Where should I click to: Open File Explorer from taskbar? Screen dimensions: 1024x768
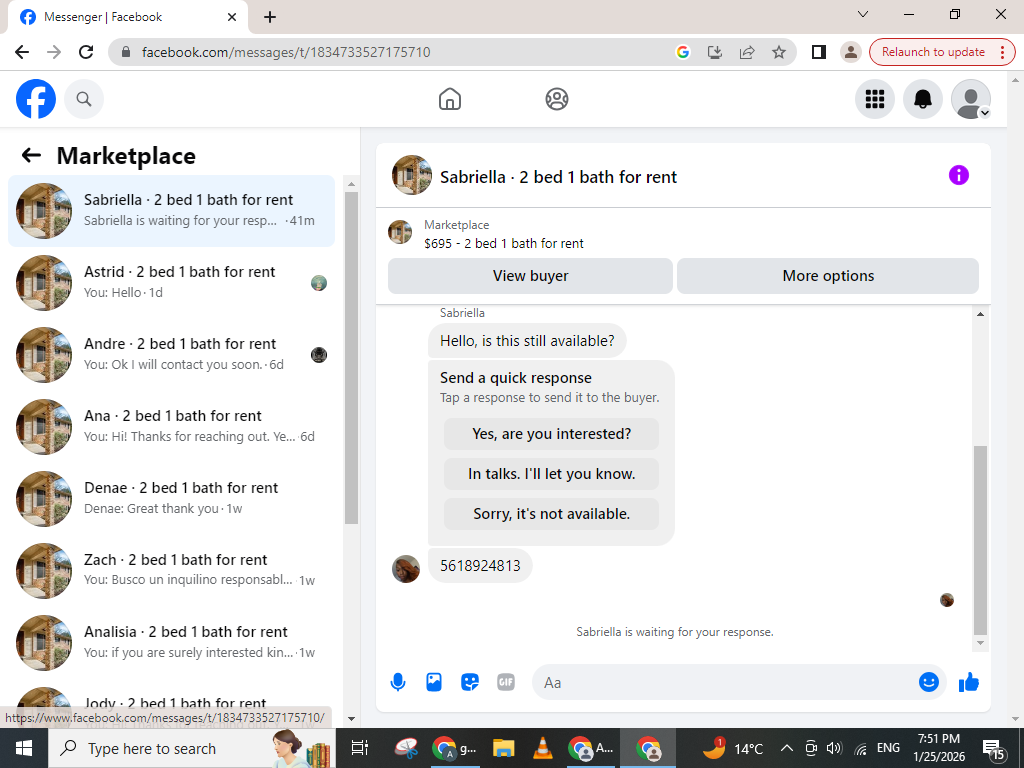click(x=504, y=748)
